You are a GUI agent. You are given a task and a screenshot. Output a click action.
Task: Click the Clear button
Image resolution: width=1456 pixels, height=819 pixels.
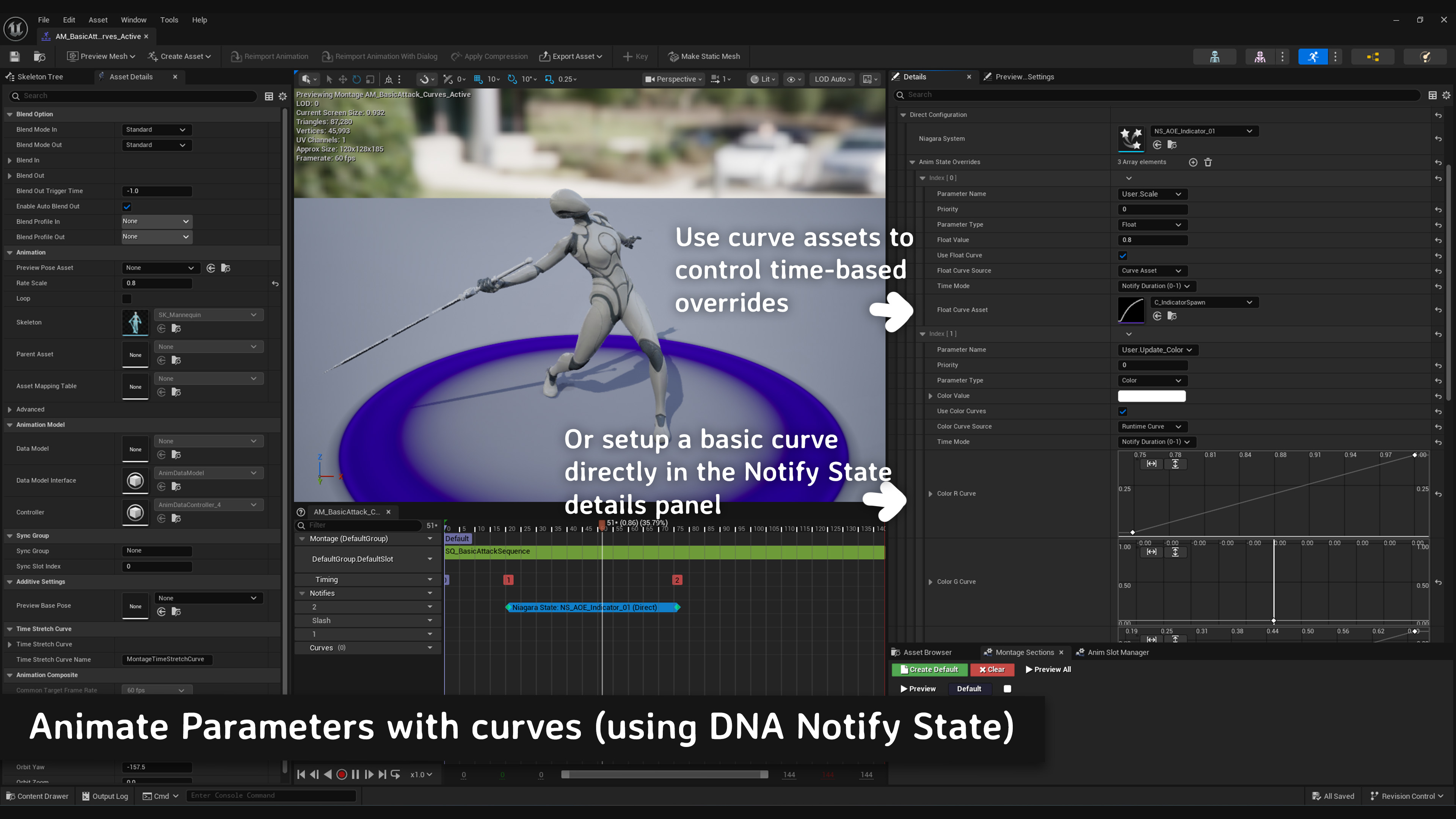point(993,669)
